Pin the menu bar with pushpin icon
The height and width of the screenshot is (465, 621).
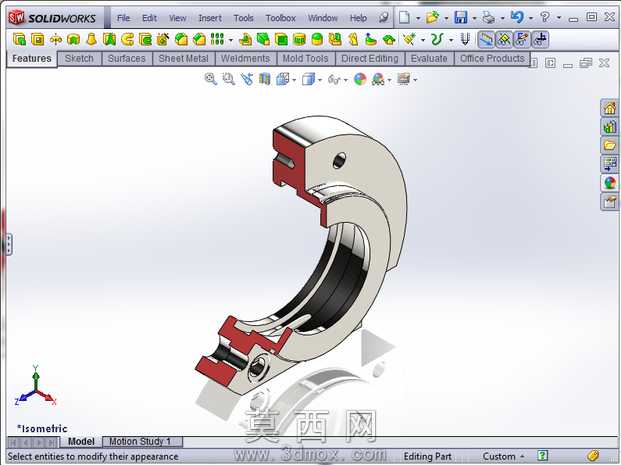coord(383,18)
